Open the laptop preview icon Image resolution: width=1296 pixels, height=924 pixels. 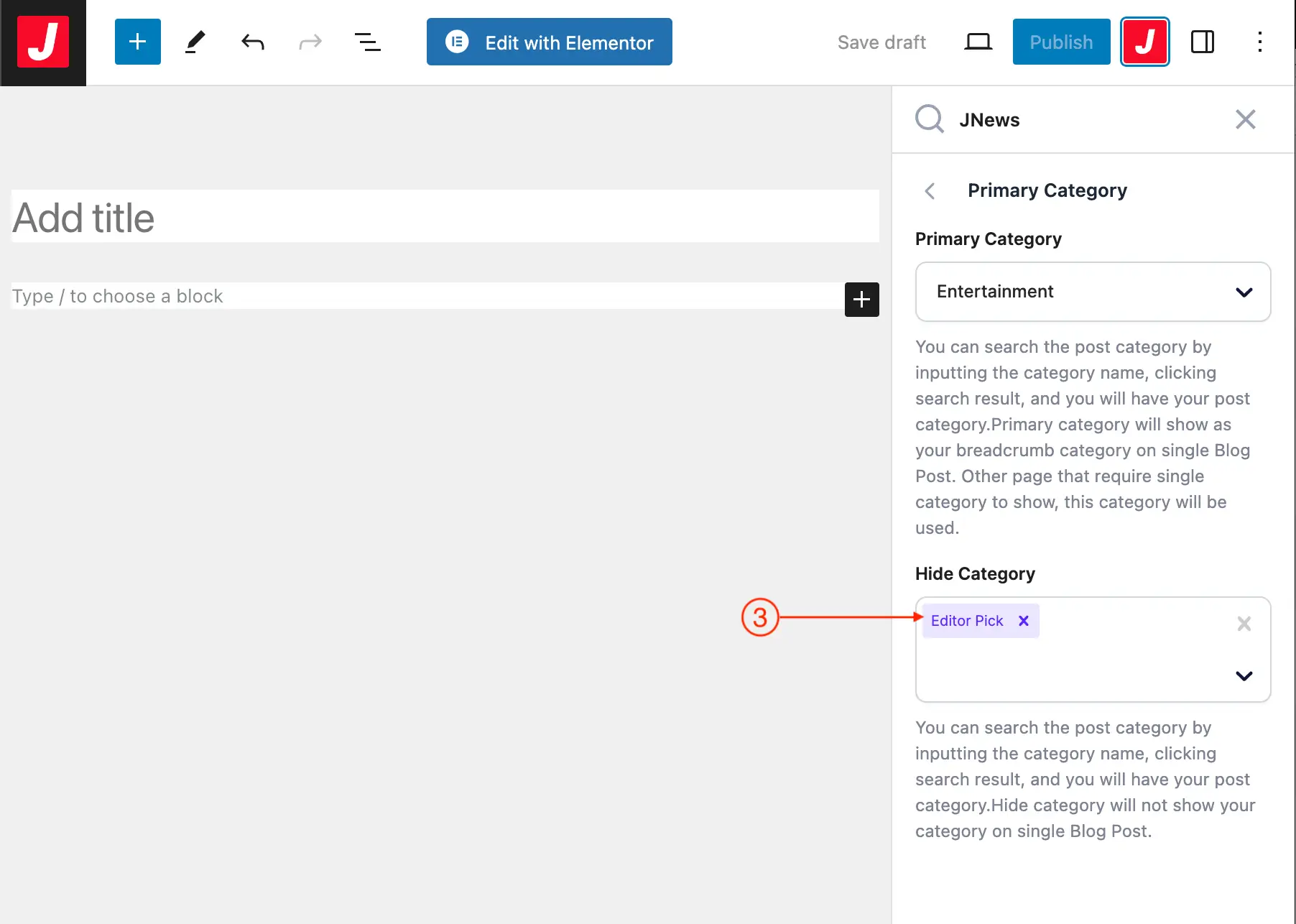[x=977, y=42]
